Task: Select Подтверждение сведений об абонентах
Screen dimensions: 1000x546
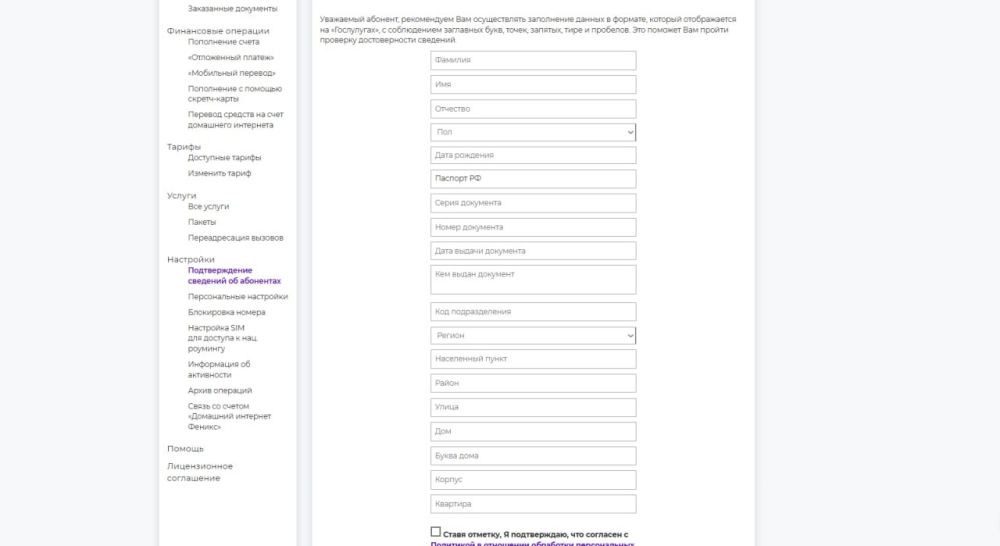Action: pos(234,276)
